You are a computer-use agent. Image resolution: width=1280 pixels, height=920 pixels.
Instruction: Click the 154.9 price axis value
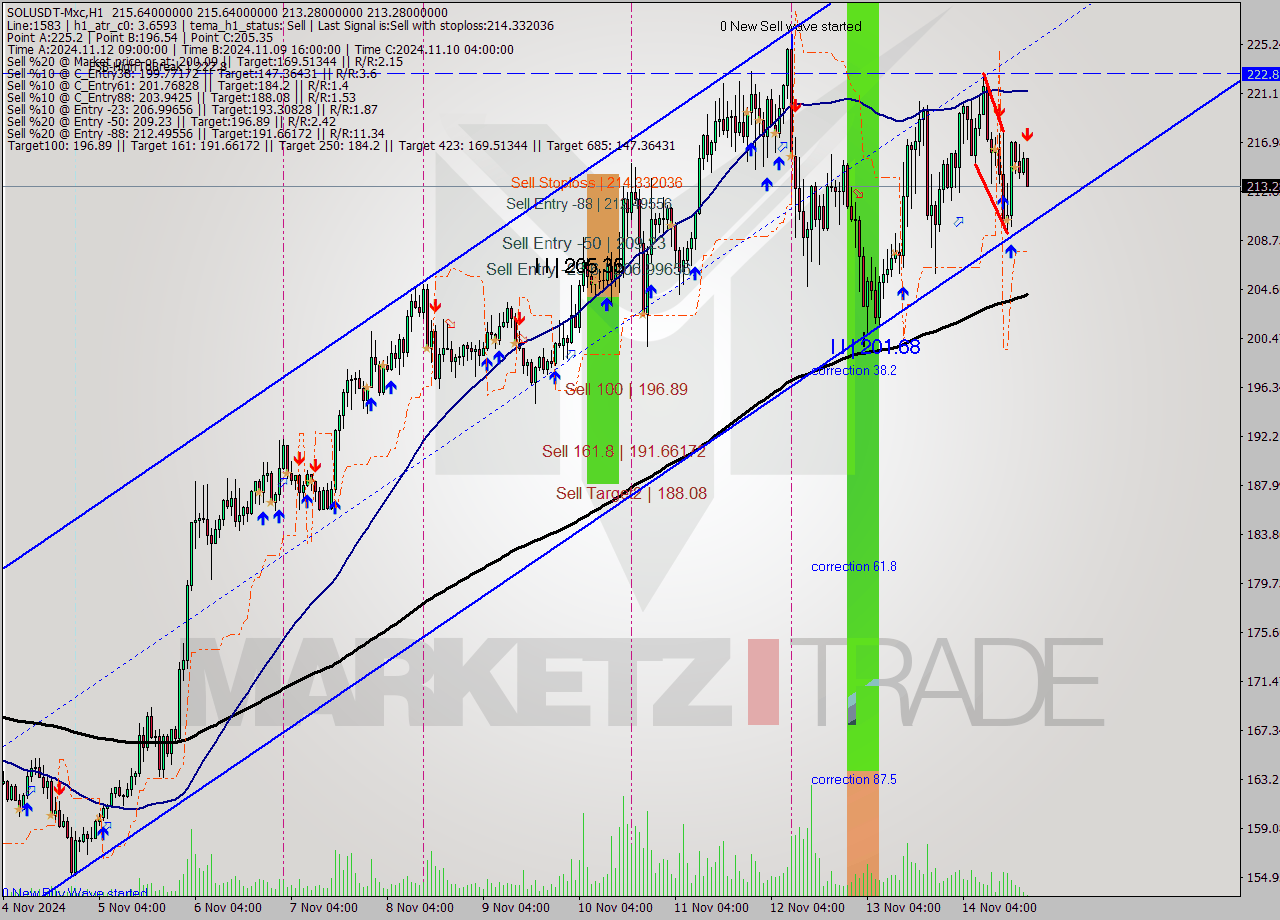click(1262, 877)
